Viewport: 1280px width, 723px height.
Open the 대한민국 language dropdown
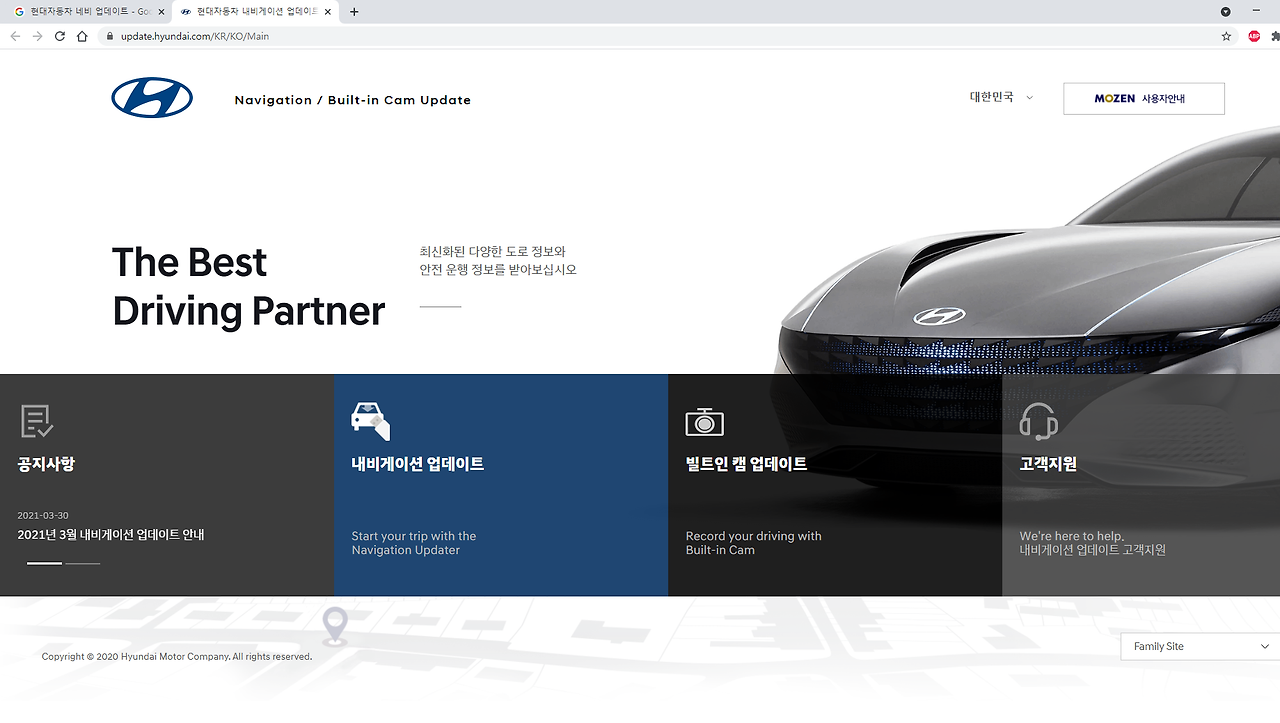pyautogui.click(x=999, y=97)
